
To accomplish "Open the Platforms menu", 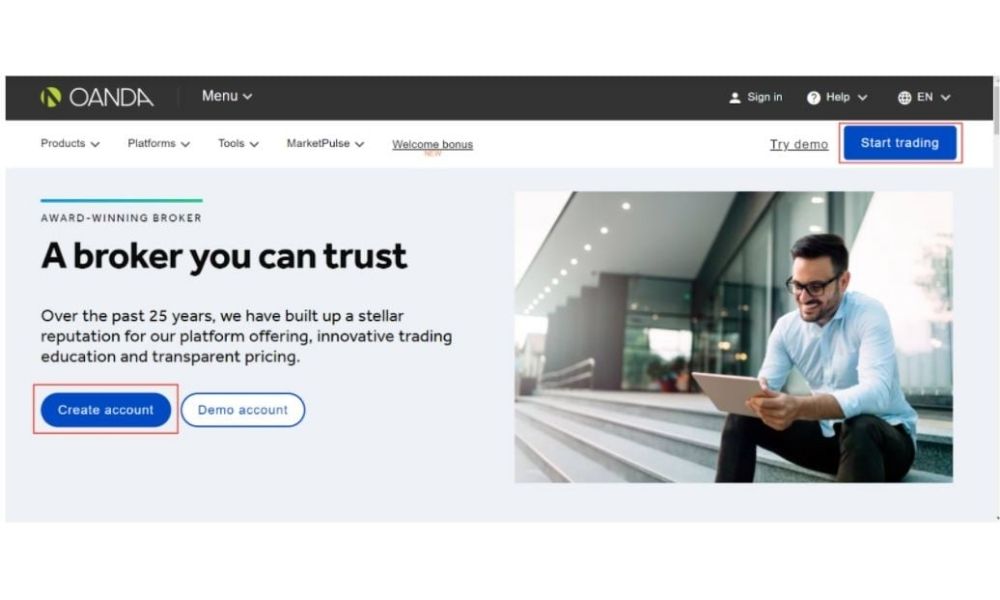I will (159, 143).
